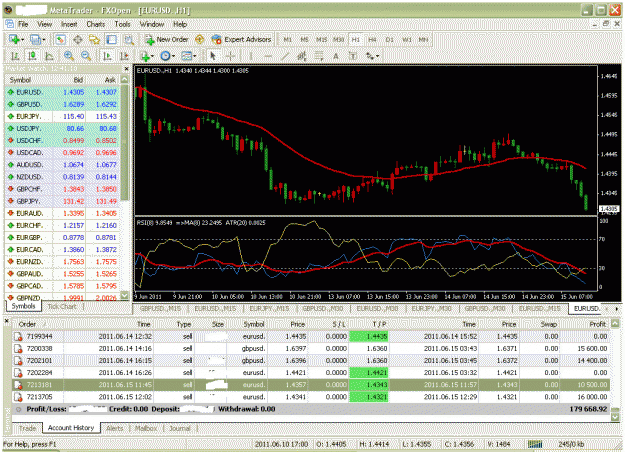Select order 7213705 in Account History
The width and height of the screenshot is (625, 452).
[x=311, y=397]
